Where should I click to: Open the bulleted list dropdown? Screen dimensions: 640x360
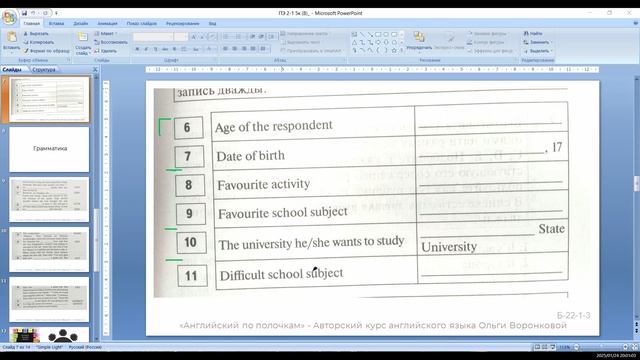pyautogui.click(x=227, y=37)
